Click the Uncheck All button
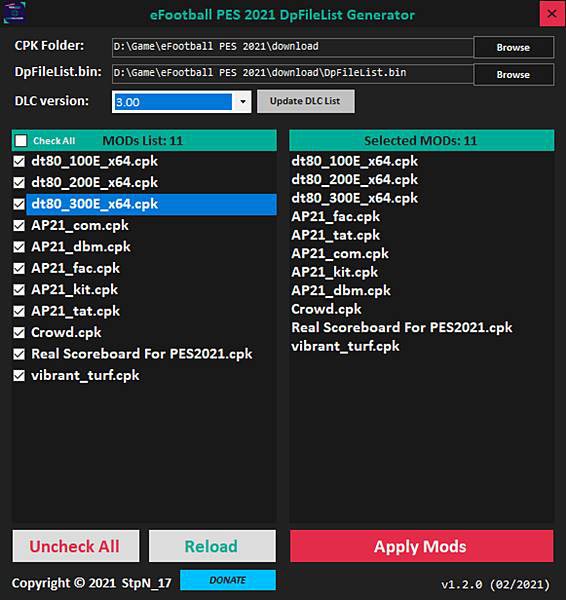Viewport: 566px width, 600px height. pos(76,546)
